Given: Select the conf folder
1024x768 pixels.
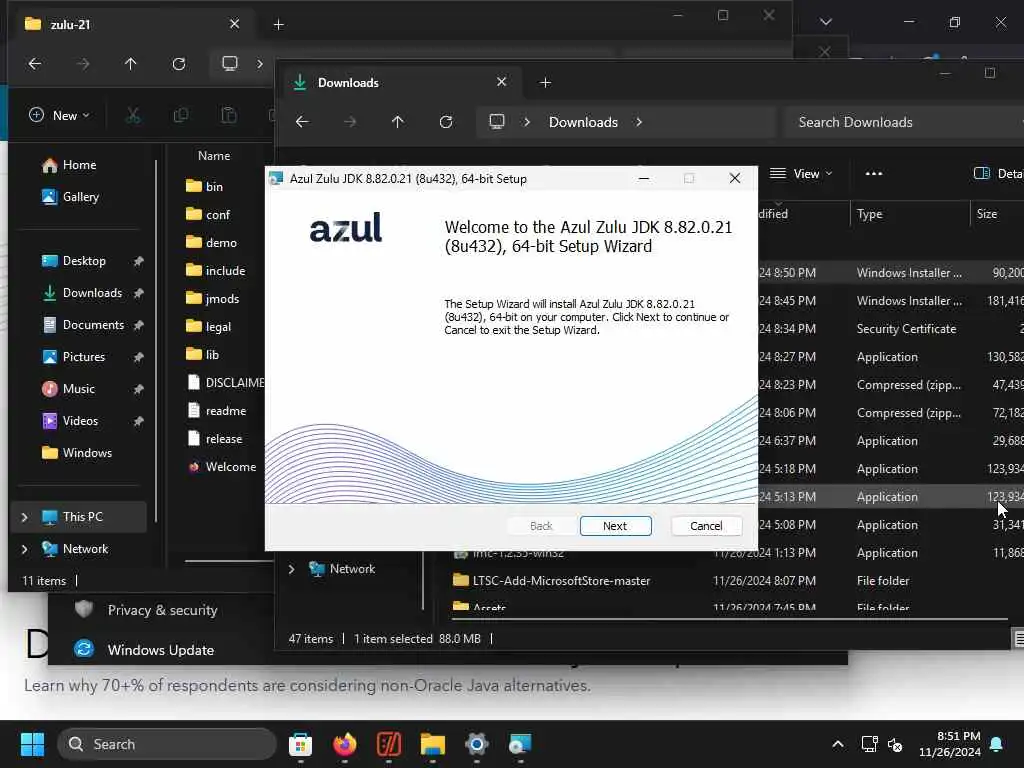Looking at the screenshot, I should pyautogui.click(x=208, y=215).
